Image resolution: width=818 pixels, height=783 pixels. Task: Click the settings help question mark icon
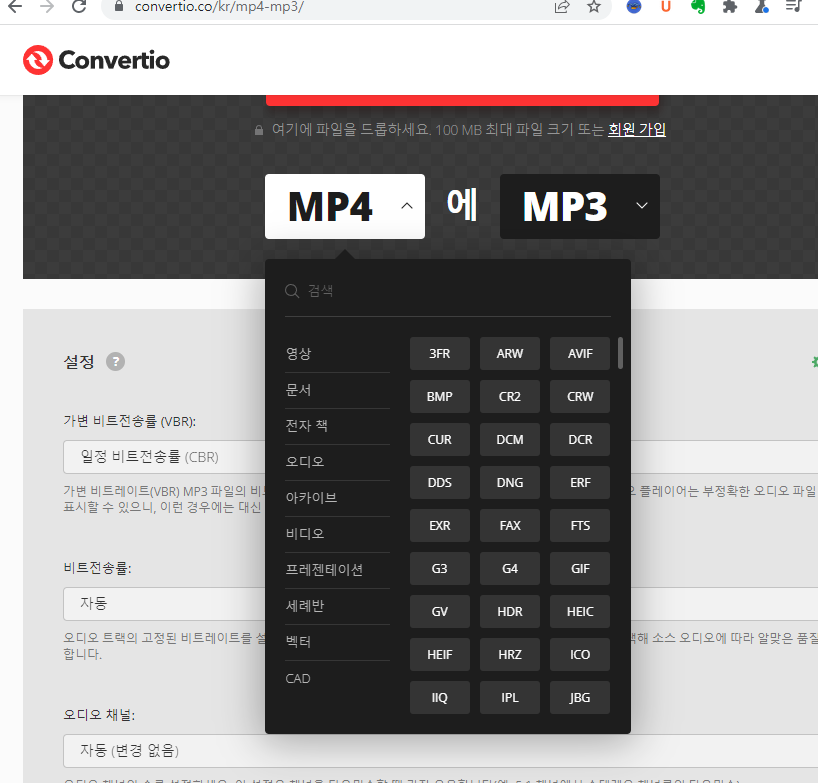[x=115, y=362]
